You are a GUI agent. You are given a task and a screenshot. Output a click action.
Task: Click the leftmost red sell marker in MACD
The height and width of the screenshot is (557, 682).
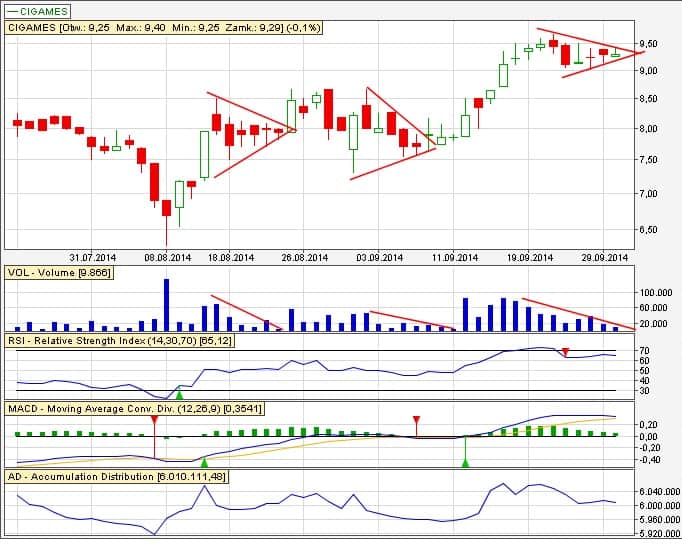point(154,421)
